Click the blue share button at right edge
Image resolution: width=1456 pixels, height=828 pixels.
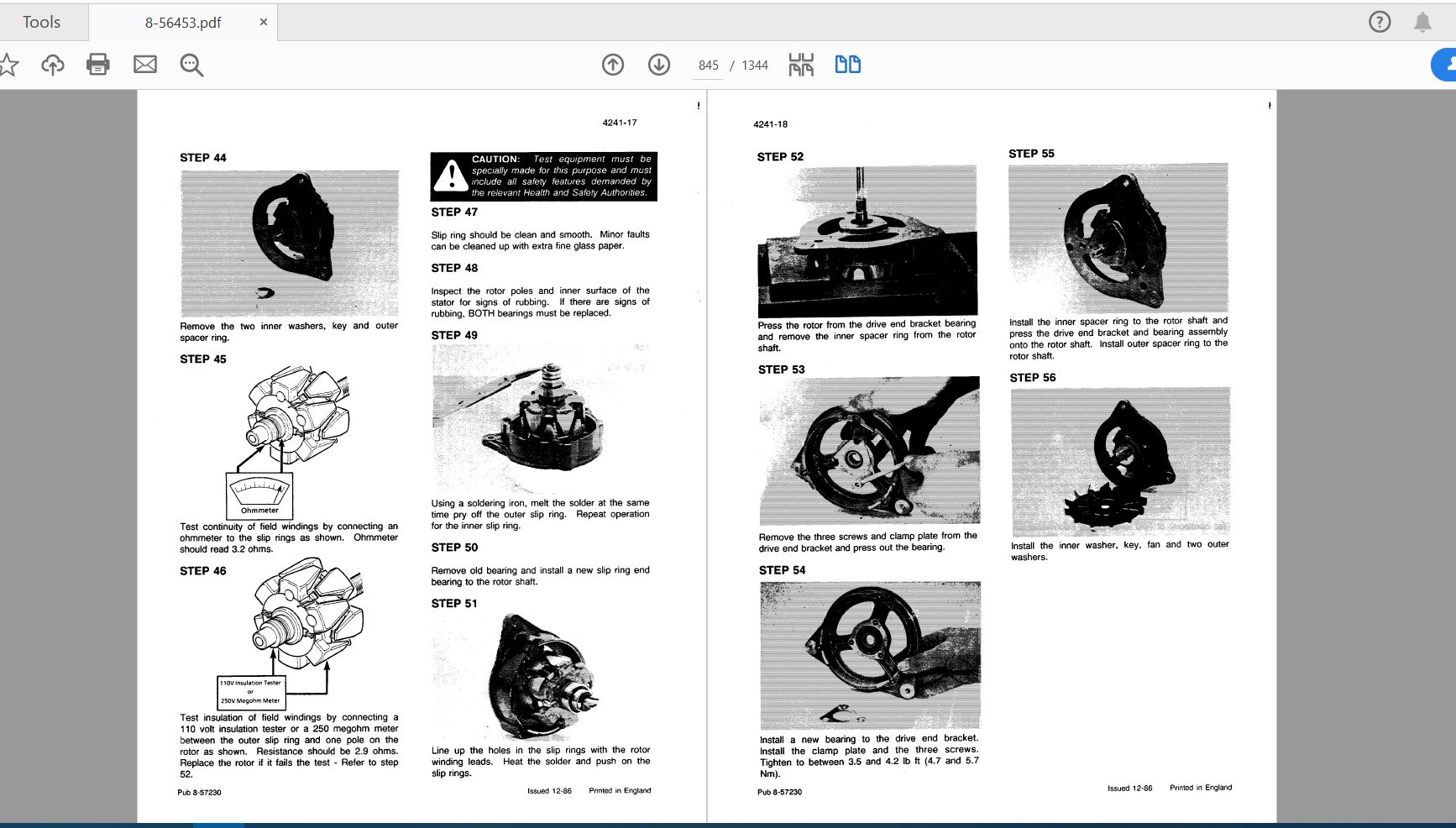1444,65
